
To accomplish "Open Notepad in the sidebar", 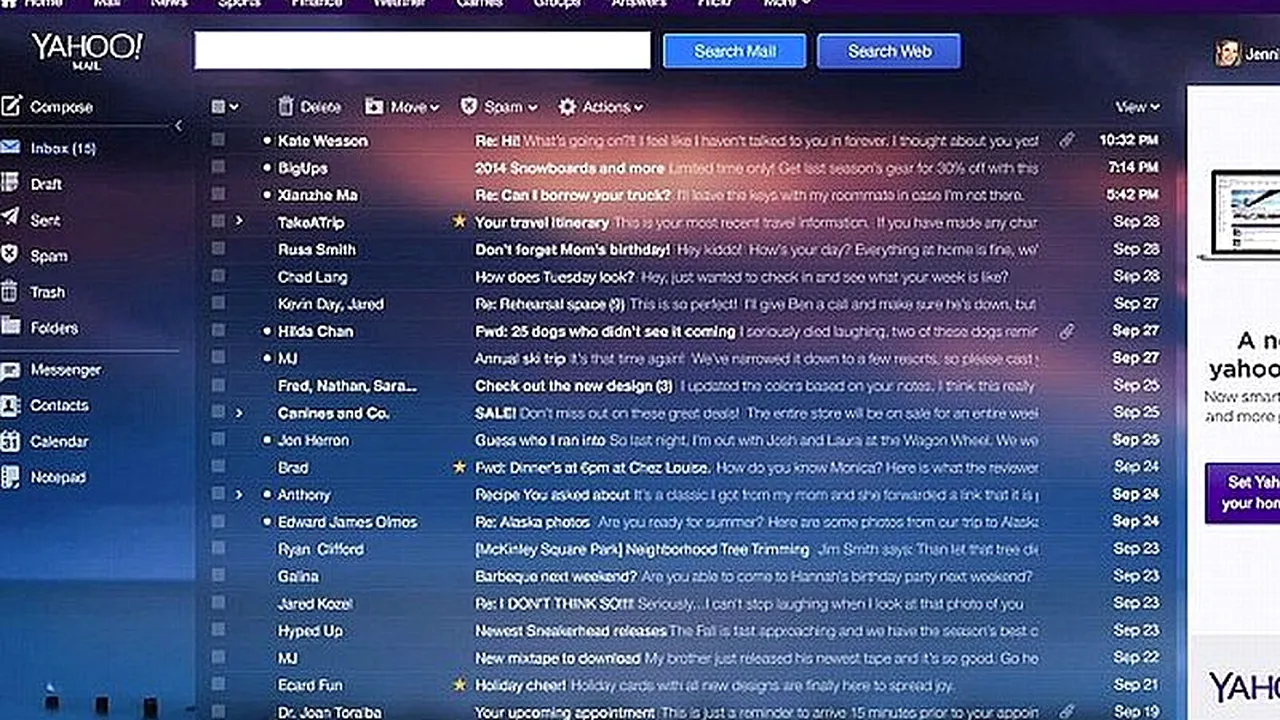I will (x=57, y=477).
